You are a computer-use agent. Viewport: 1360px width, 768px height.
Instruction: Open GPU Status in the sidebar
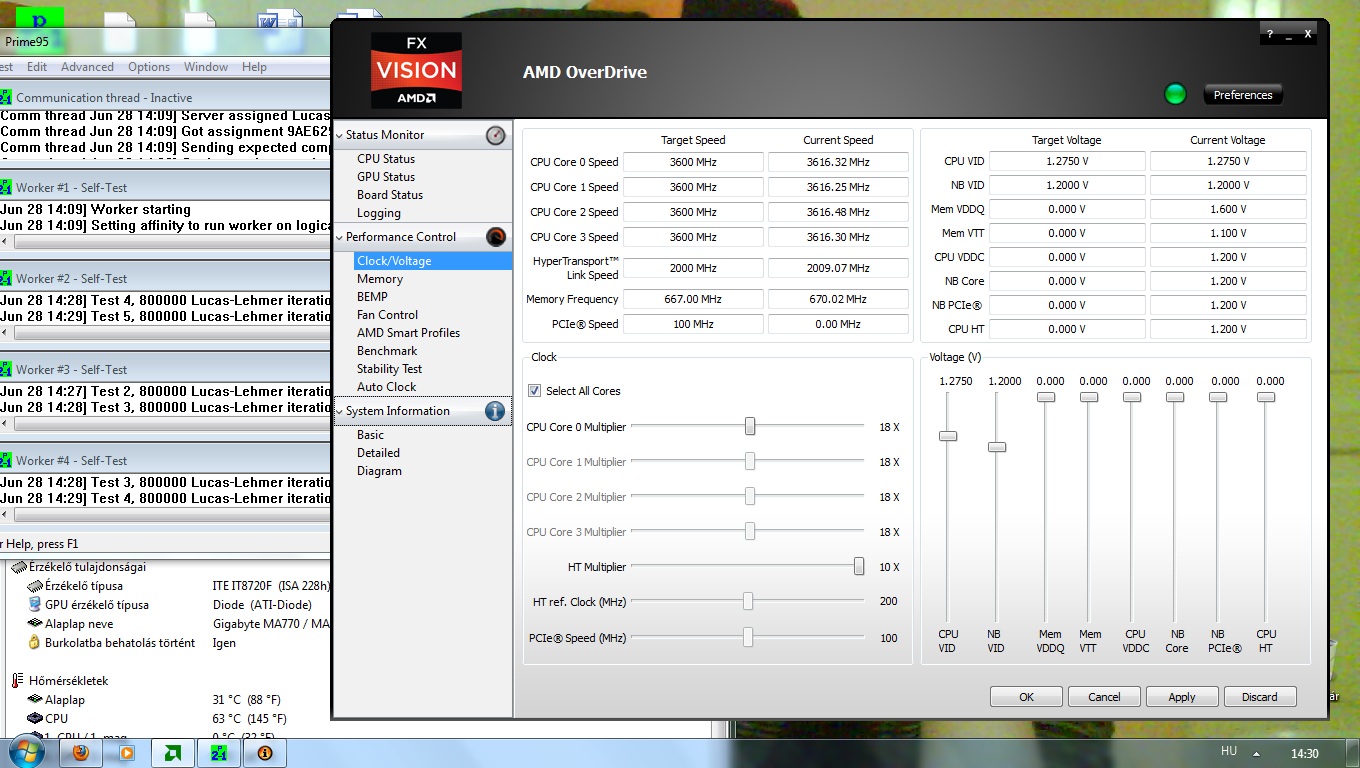pos(386,177)
